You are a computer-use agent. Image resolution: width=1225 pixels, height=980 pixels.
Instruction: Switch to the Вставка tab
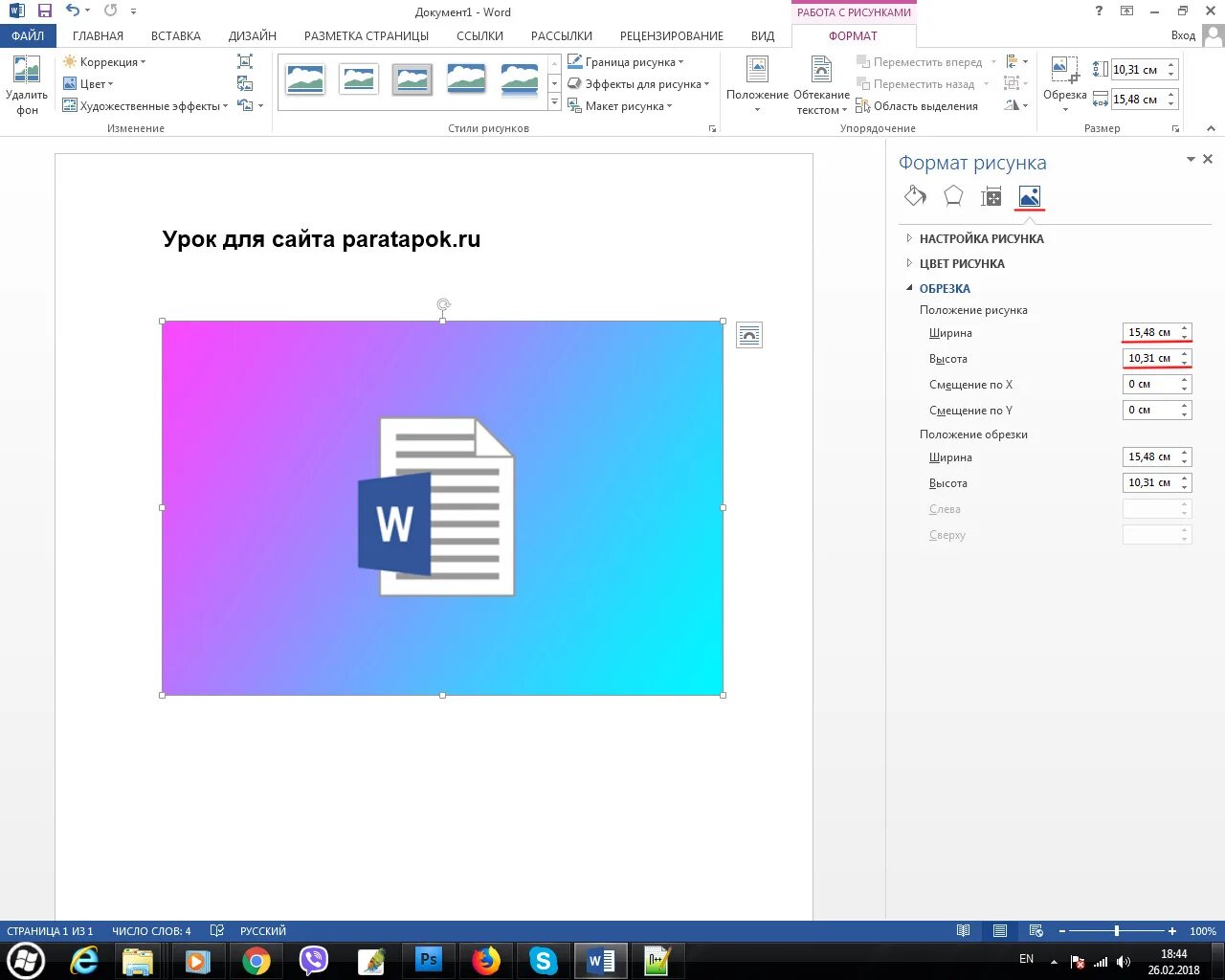(176, 35)
